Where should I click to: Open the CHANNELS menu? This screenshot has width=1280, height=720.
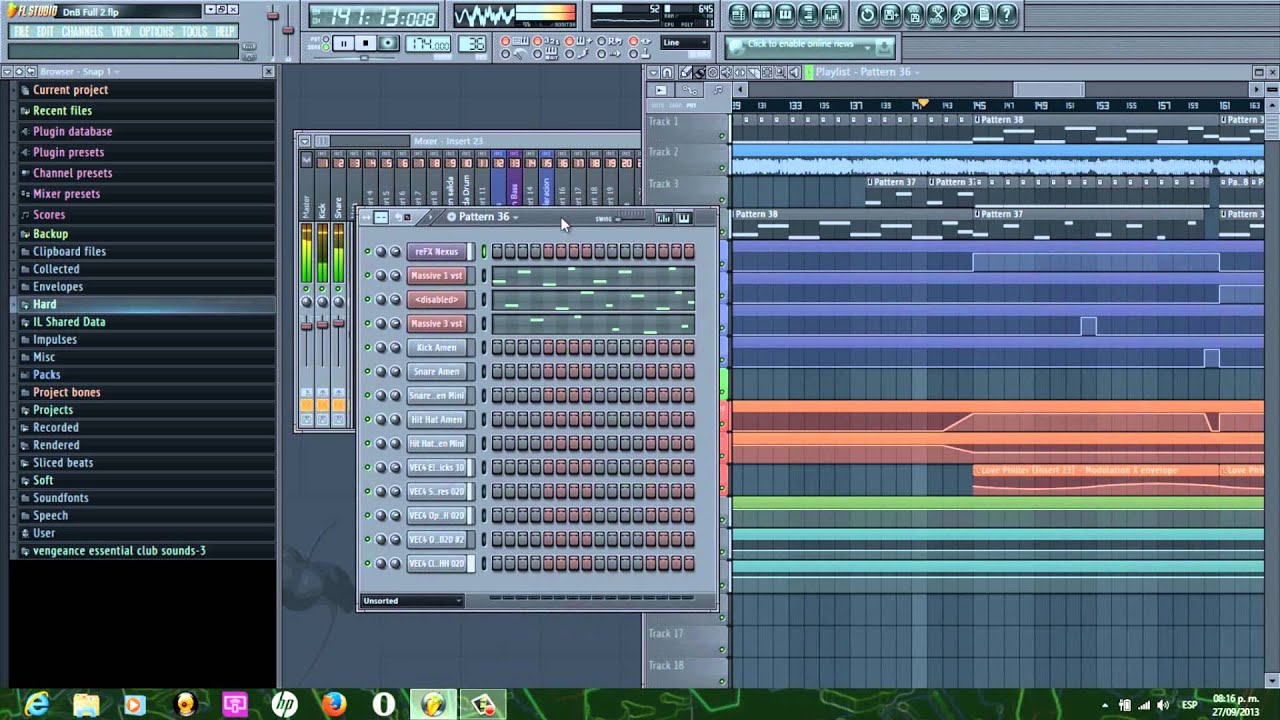pyautogui.click(x=82, y=32)
